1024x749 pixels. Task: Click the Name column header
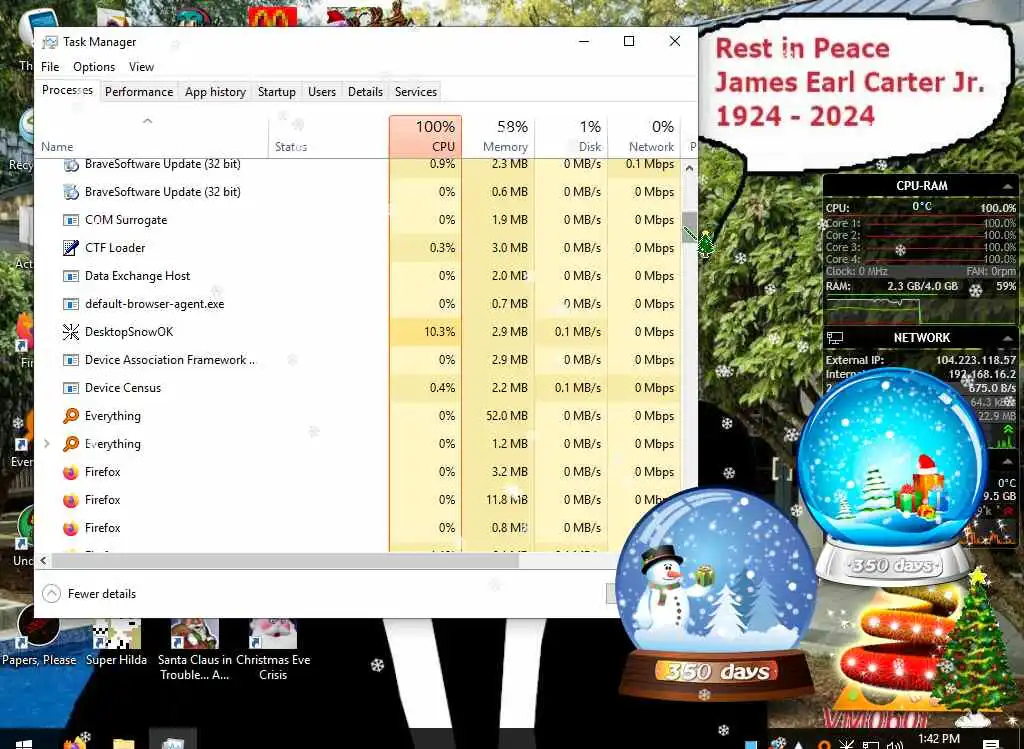click(x=152, y=136)
